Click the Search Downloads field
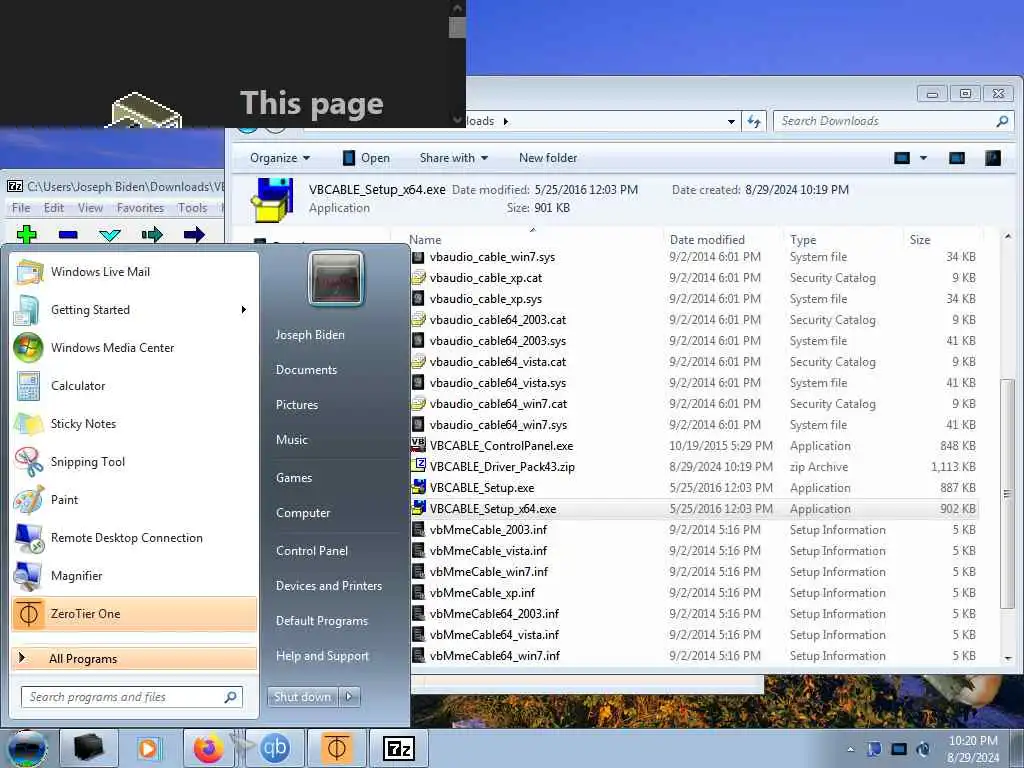 pos(893,121)
